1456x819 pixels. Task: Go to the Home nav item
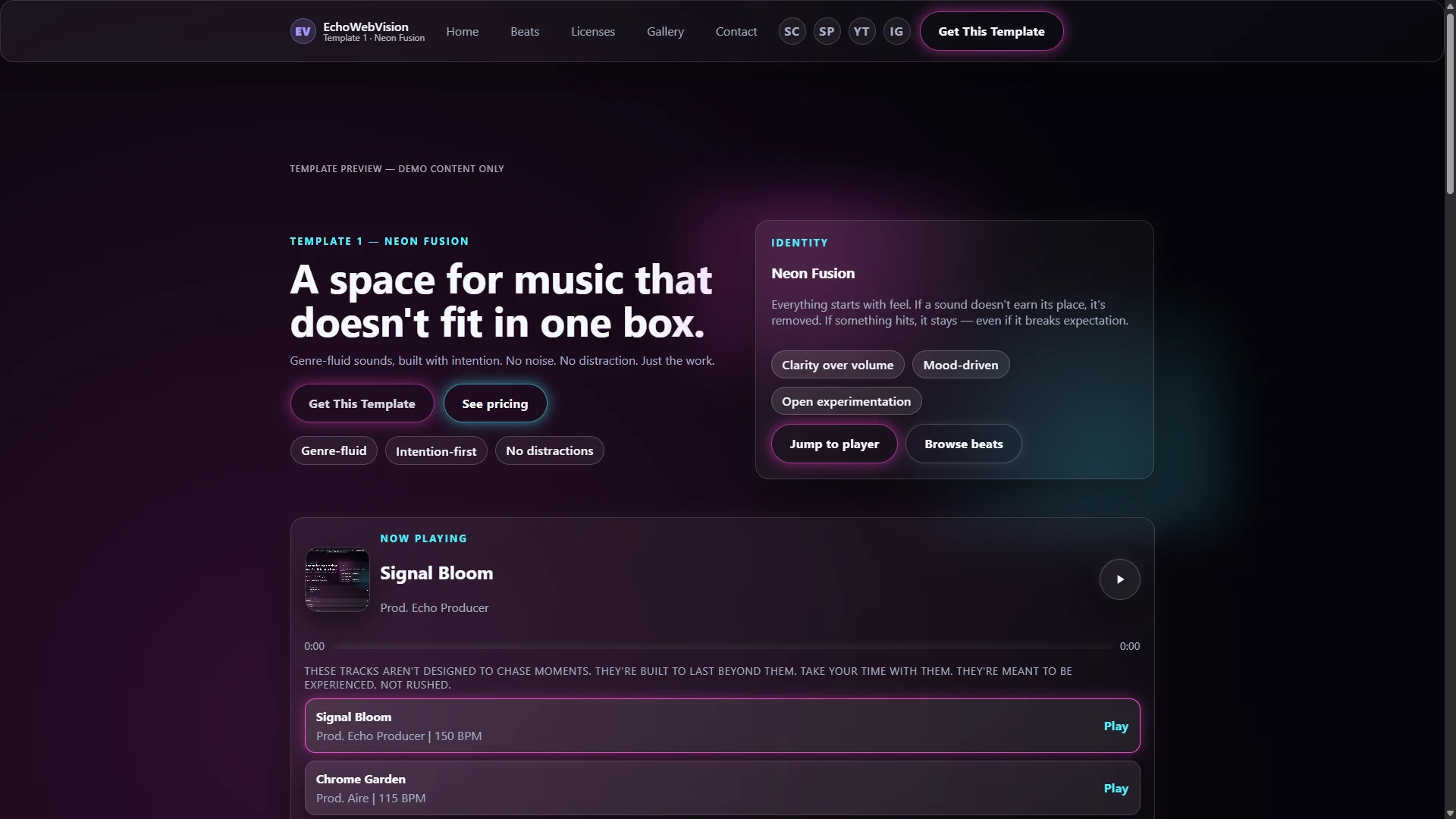(462, 32)
